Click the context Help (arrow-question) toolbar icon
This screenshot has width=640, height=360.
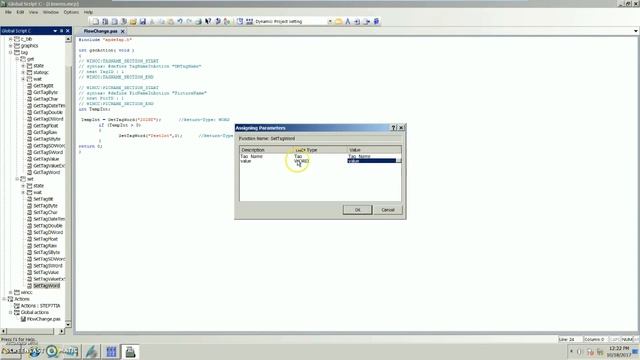click(x=208, y=21)
